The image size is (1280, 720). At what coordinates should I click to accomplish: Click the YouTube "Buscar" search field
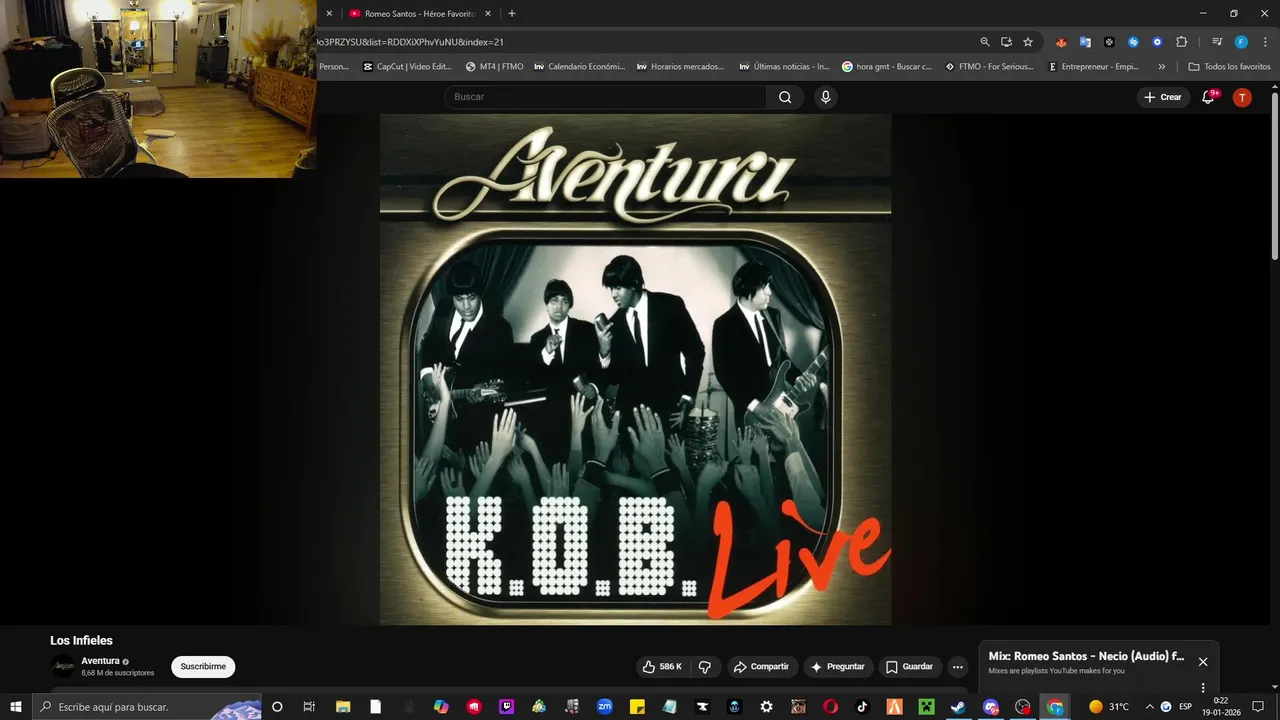point(605,97)
